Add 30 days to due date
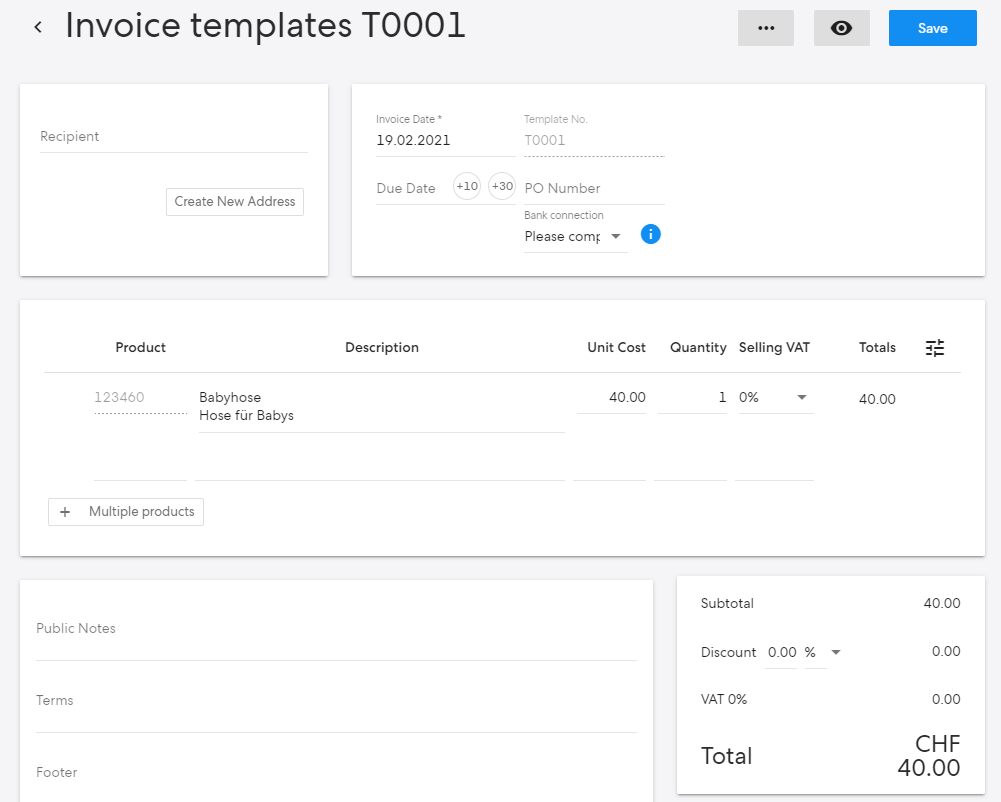This screenshot has height=802, width=1001. point(502,186)
